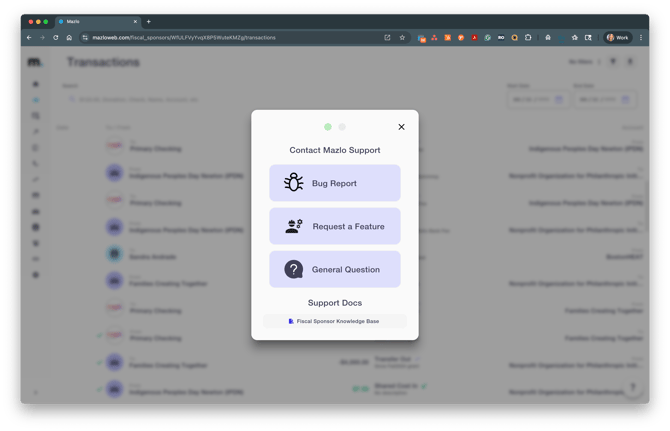Select the General Question option
Screen dimensions: 670x431
(335, 269)
